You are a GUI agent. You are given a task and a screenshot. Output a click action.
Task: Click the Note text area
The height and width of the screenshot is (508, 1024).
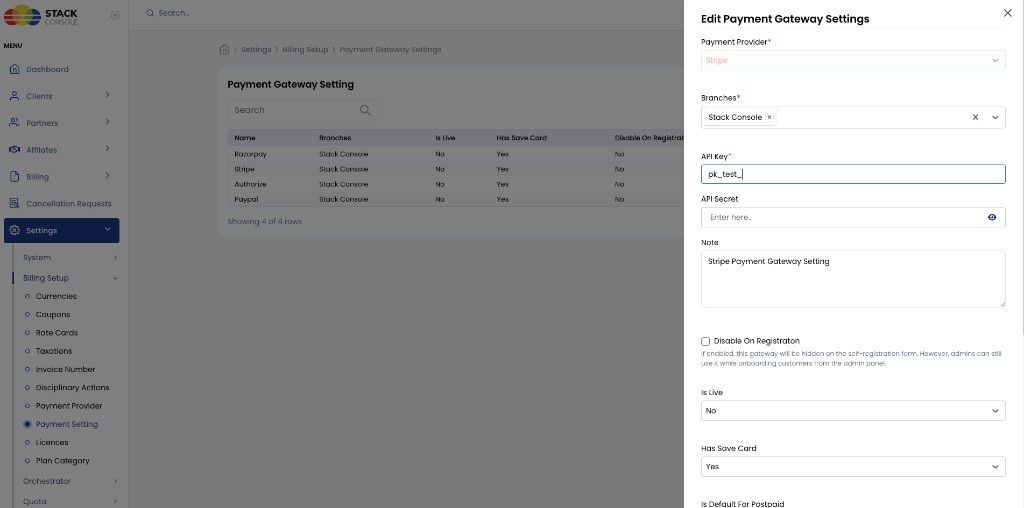853,279
